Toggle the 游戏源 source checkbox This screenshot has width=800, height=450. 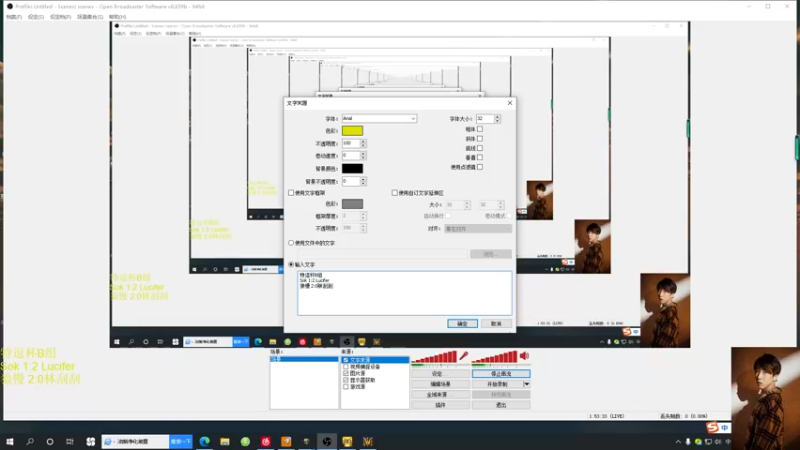[x=346, y=387]
